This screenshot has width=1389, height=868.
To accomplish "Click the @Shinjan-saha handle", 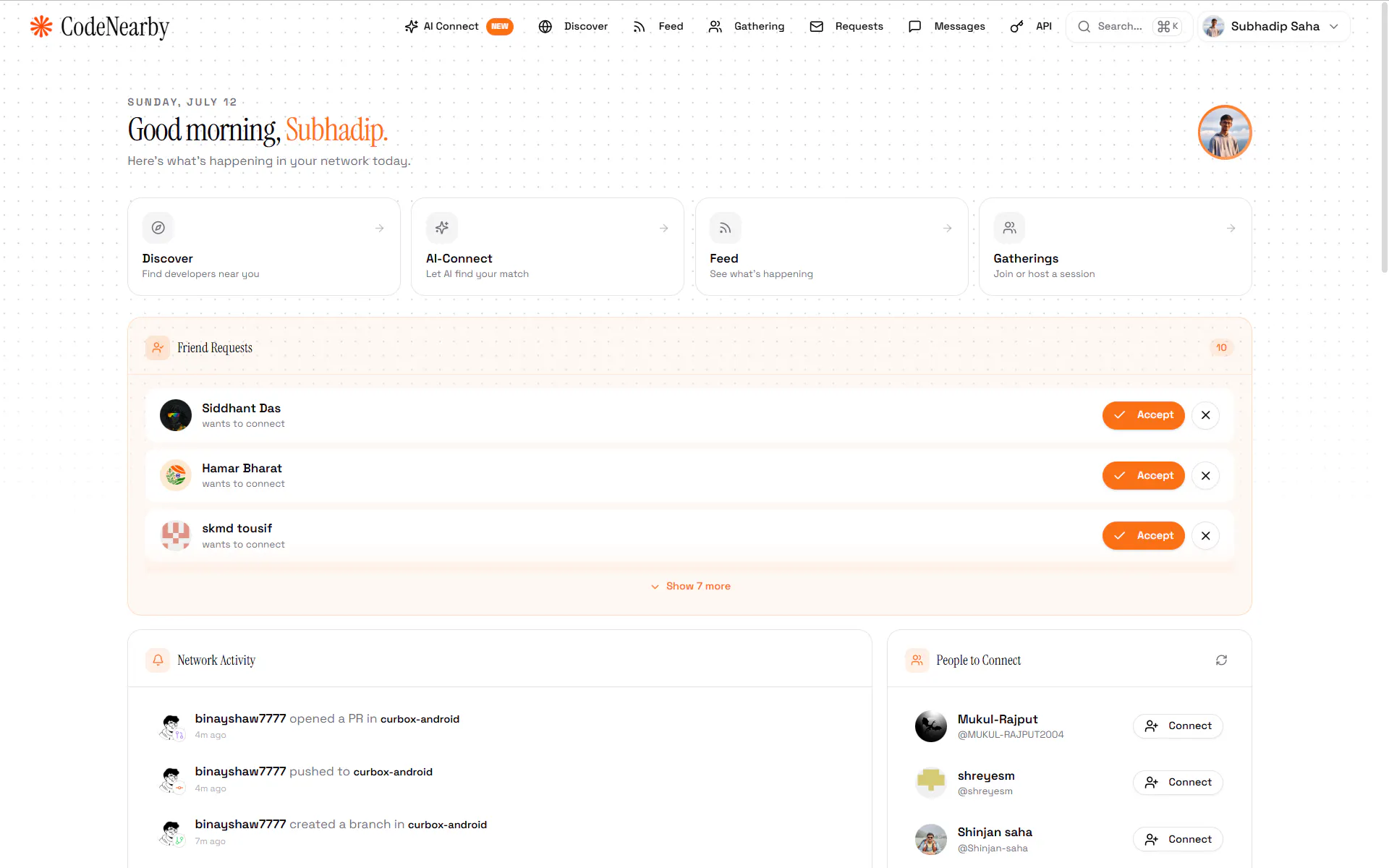I will 993,848.
